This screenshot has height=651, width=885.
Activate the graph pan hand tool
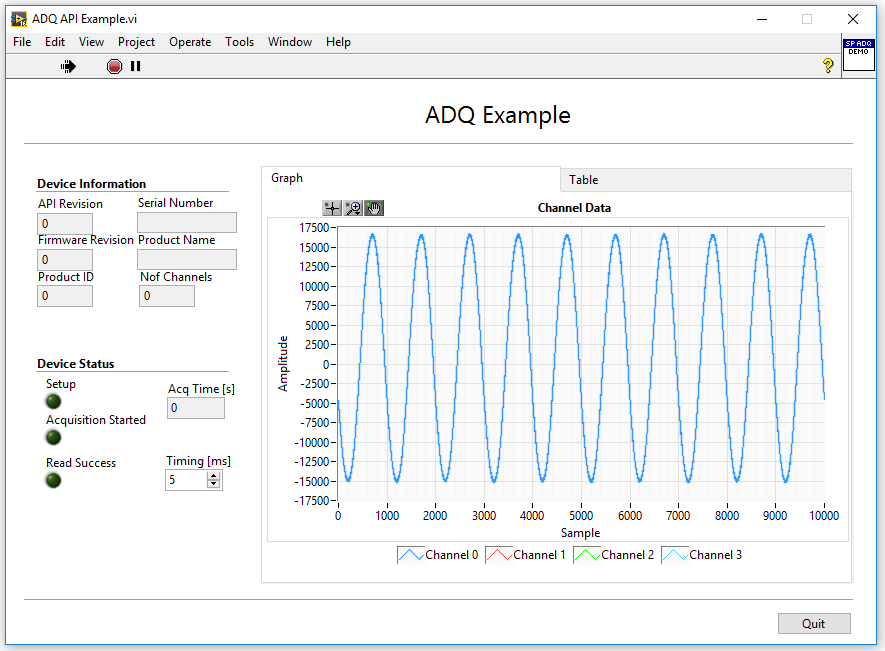coord(374,208)
